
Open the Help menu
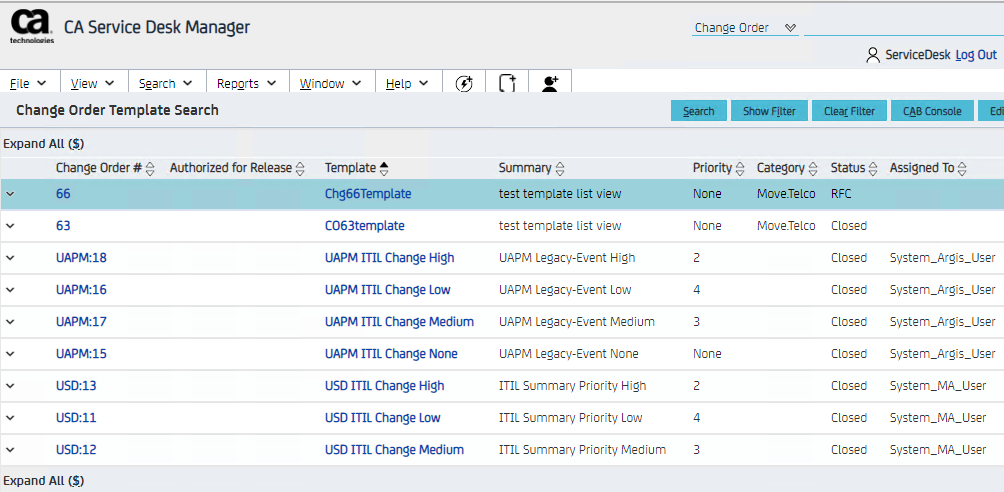(x=407, y=83)
